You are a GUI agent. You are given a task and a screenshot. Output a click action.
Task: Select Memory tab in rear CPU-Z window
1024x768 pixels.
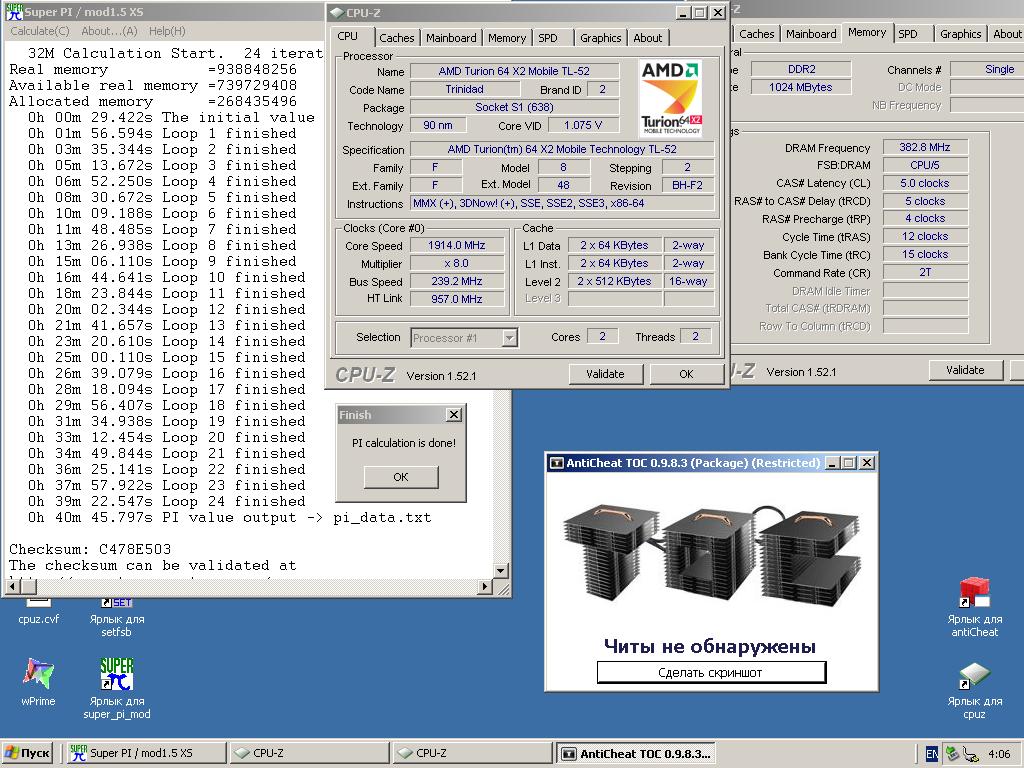tap(867, 33)
